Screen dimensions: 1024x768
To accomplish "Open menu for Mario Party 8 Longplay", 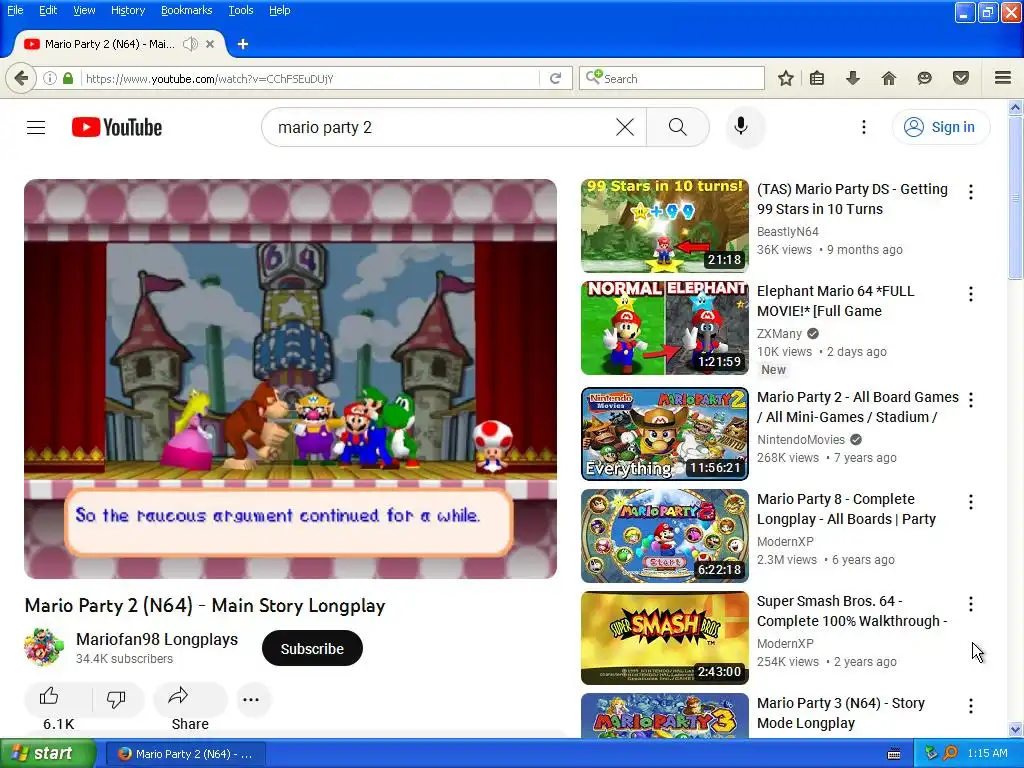I will [x=971, y=502].
